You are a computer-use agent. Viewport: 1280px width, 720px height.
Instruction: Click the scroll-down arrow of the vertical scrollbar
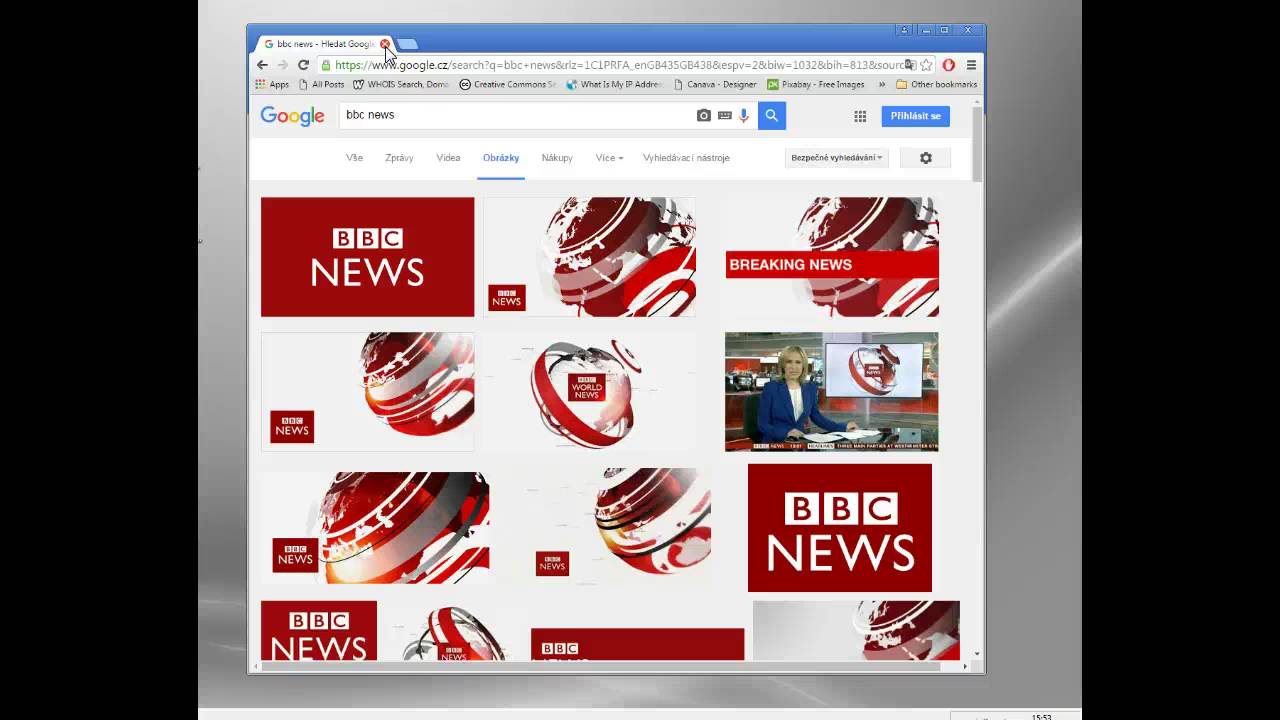point(977,654)
